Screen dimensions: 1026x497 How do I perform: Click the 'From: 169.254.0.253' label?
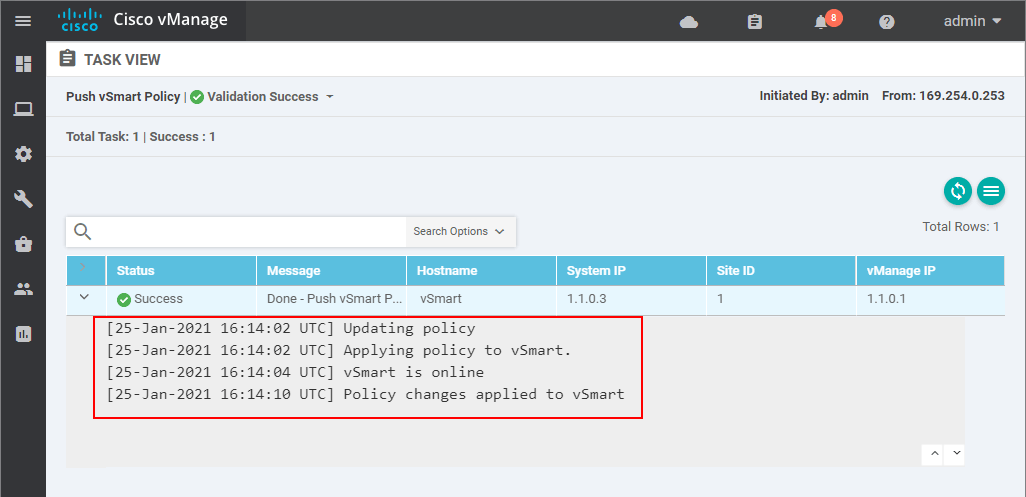coord(943,95)
